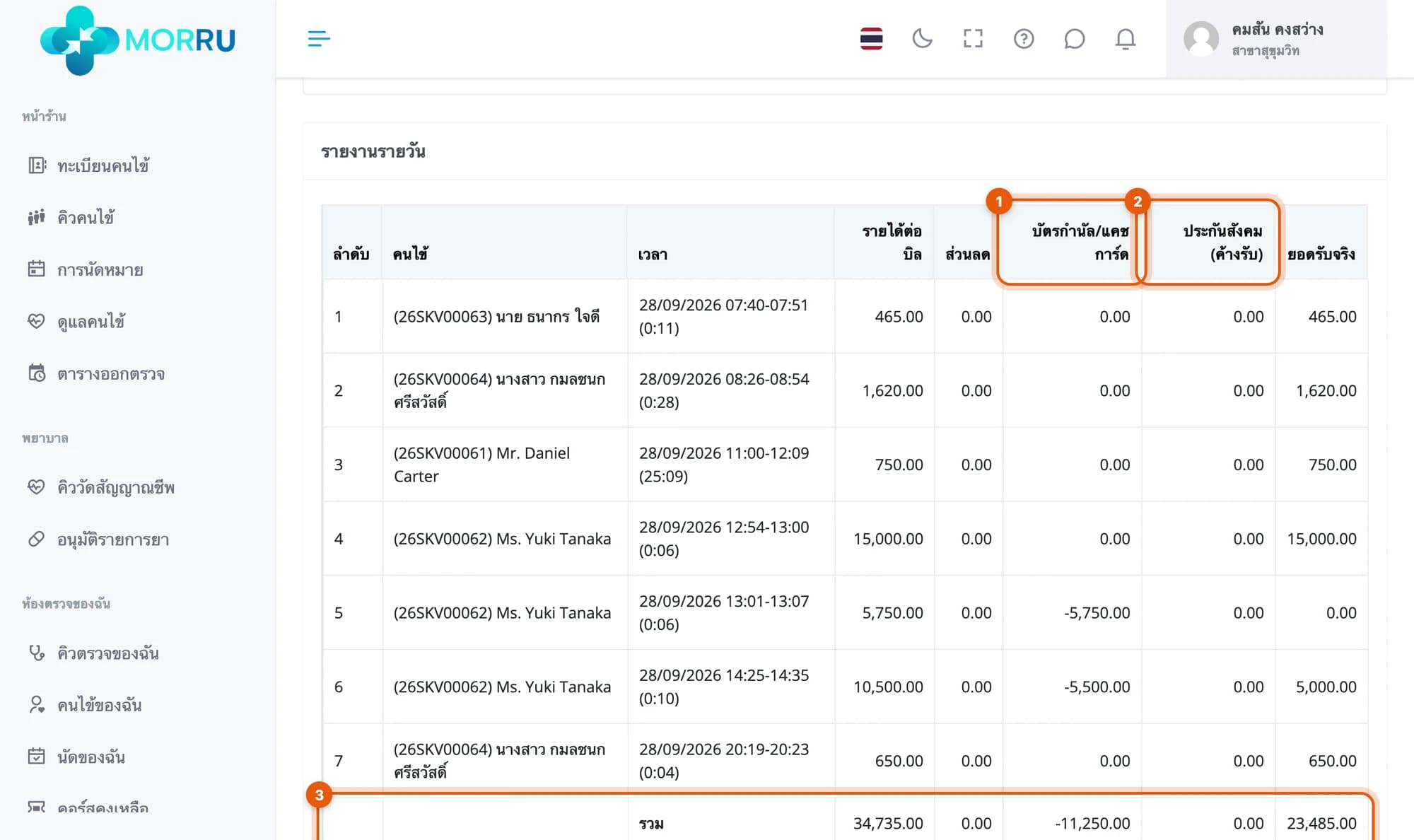Click the total 34,735.00 cell

(888, 823)
